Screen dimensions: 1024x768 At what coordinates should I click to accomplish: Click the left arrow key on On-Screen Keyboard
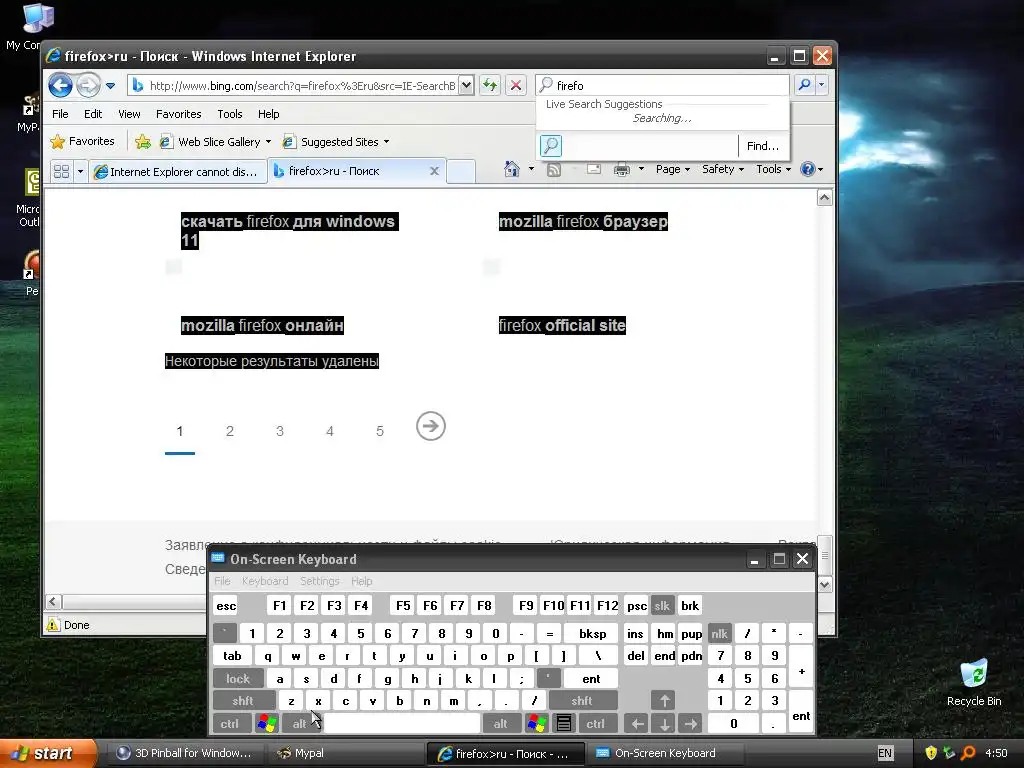tap(637, 724)
